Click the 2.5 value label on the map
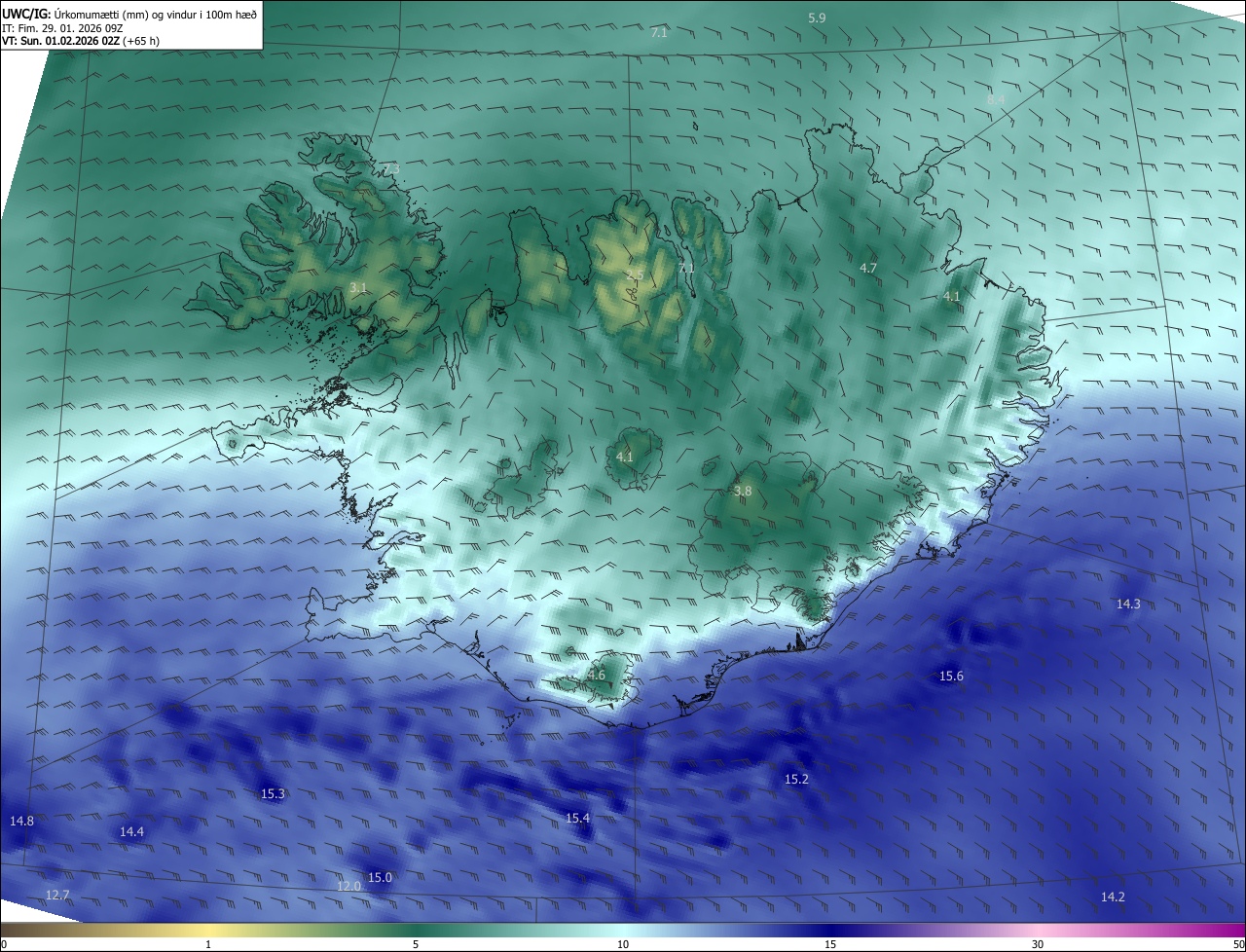 click(x=635, y=276)
